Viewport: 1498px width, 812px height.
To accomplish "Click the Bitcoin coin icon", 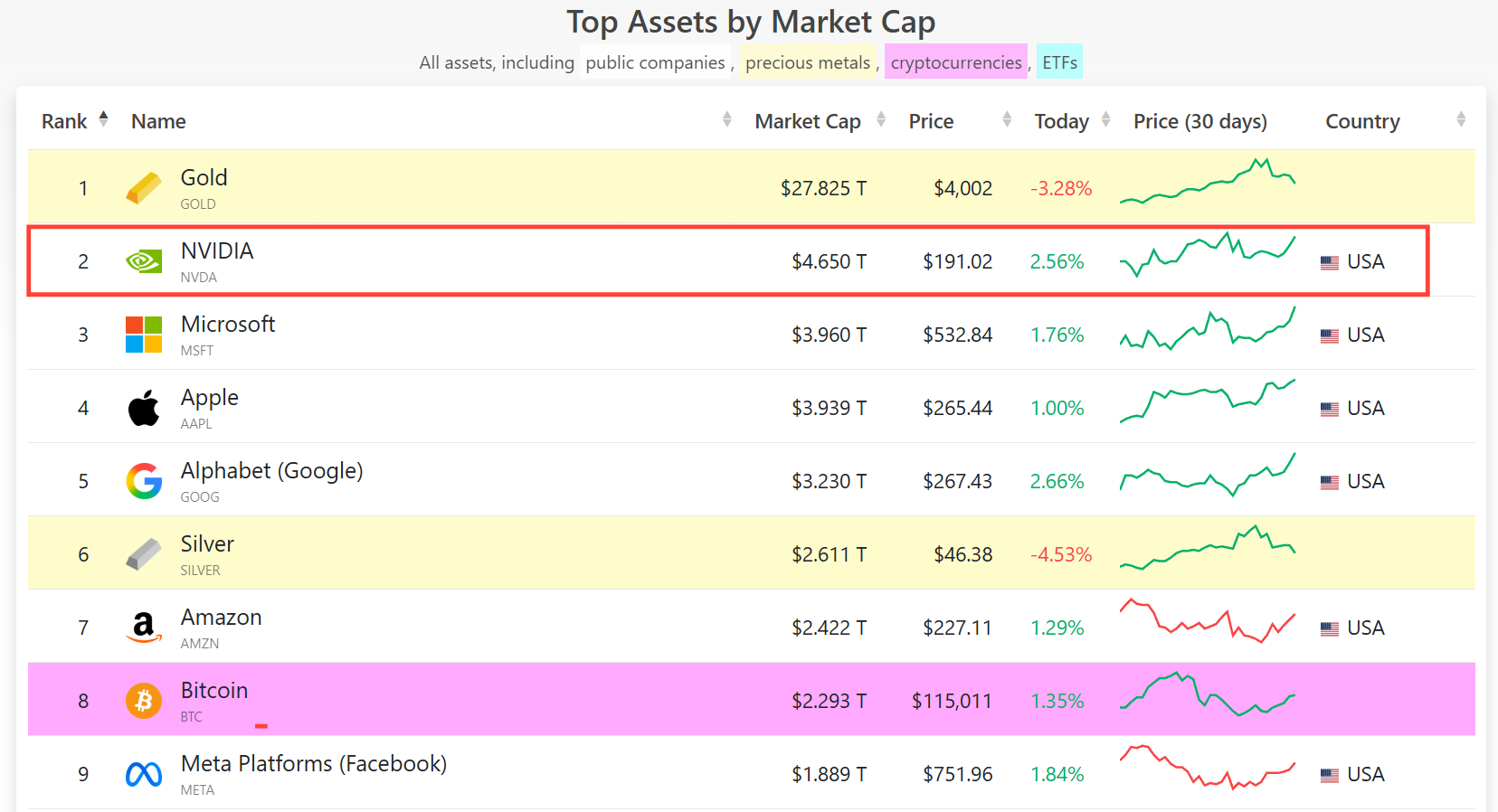I will (x=144, y=701).
